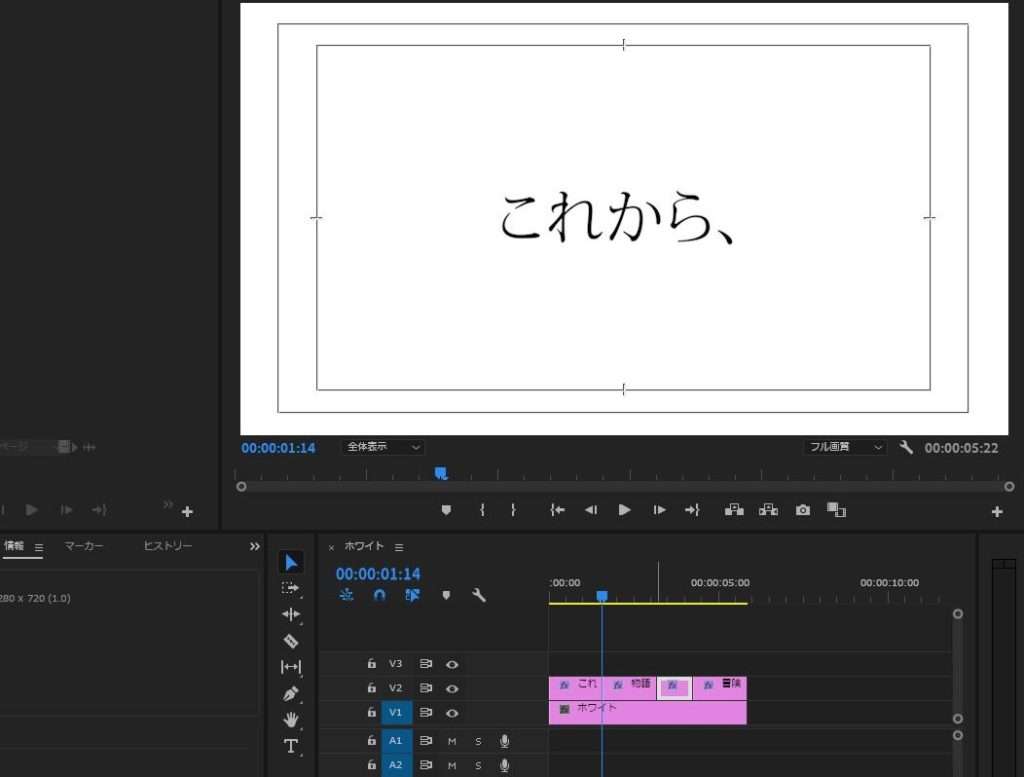Toggle snap magnet in timeline
1024x777 pixels.
tap(379, 595)
